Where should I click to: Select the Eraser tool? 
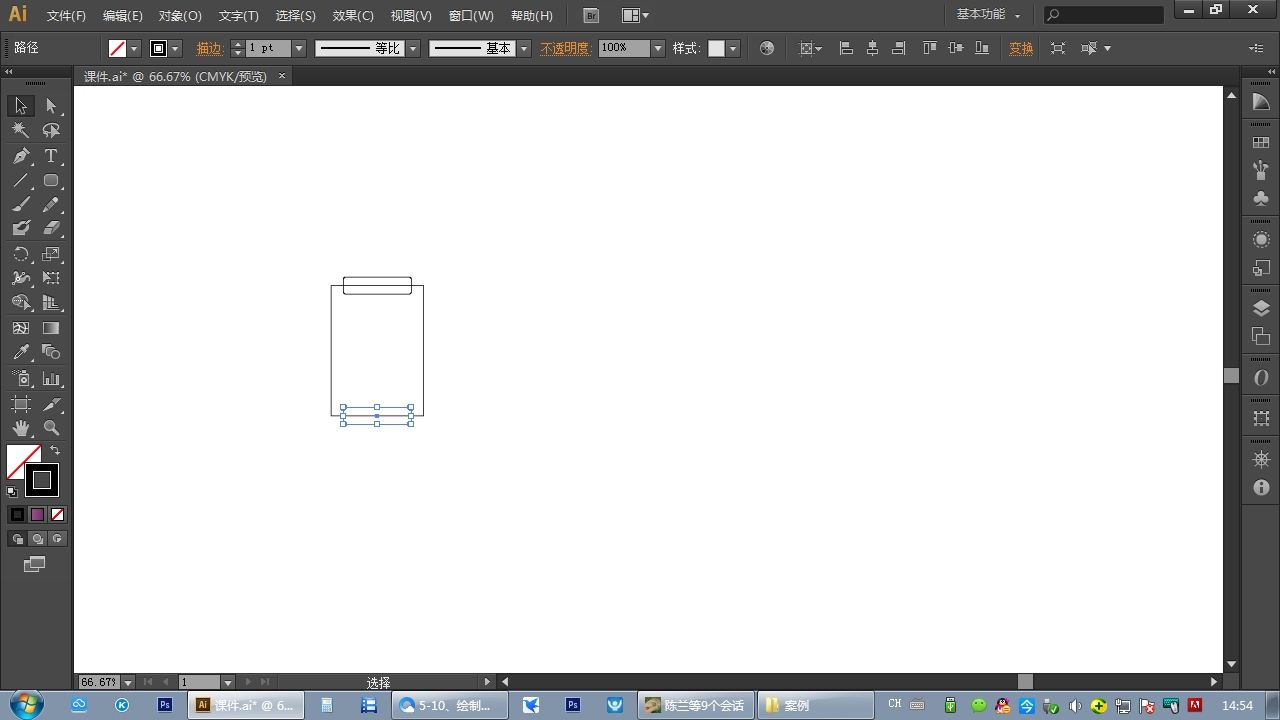pyautogui.click(x=51, y=229)
